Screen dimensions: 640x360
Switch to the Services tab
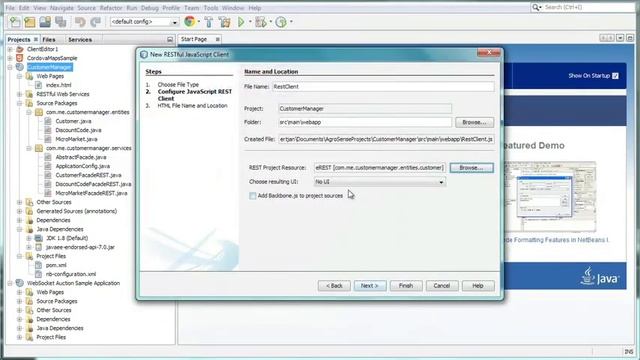(x=80, y=40)
